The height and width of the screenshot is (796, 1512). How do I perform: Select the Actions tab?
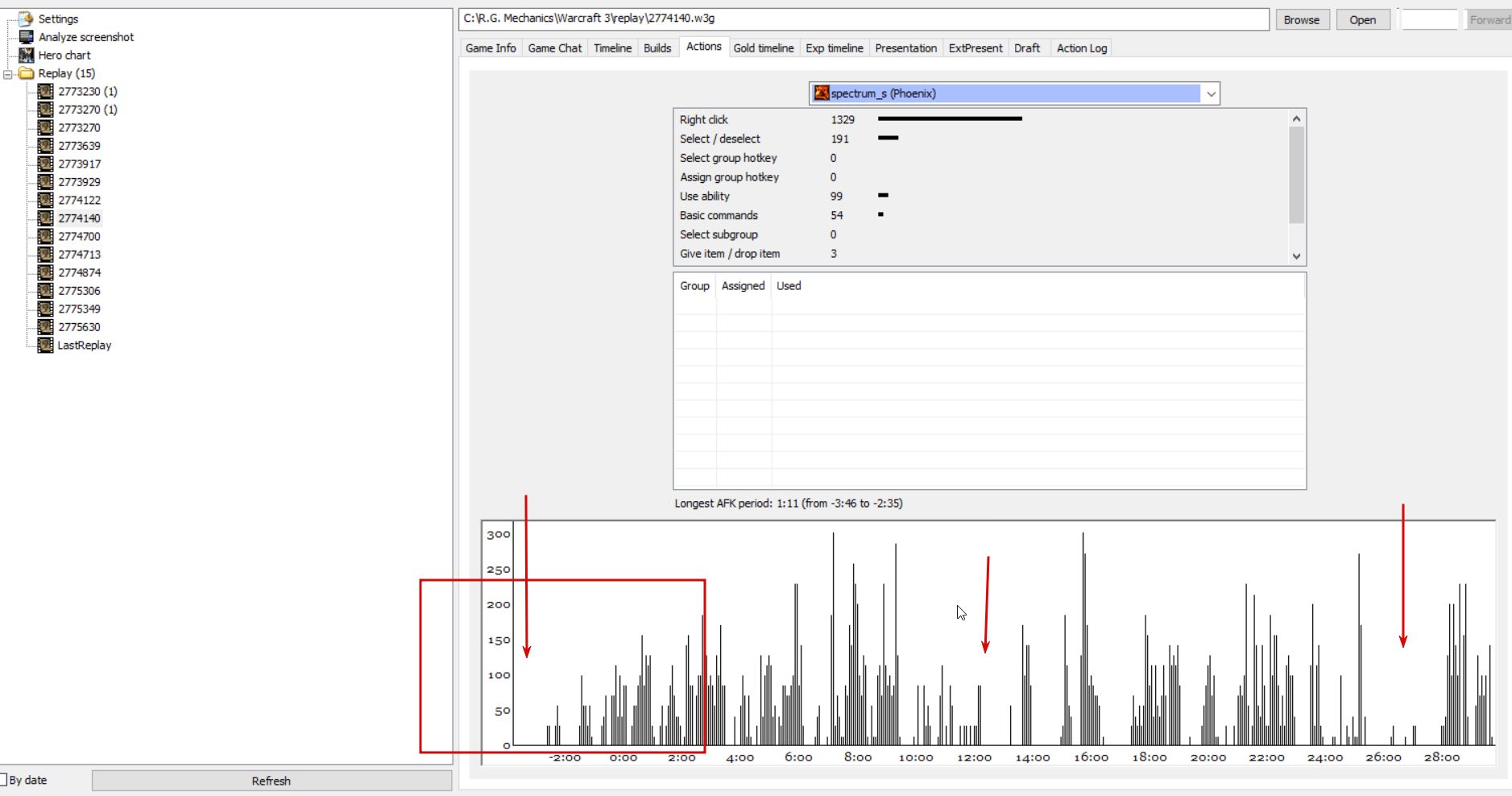tap(704, 47)
